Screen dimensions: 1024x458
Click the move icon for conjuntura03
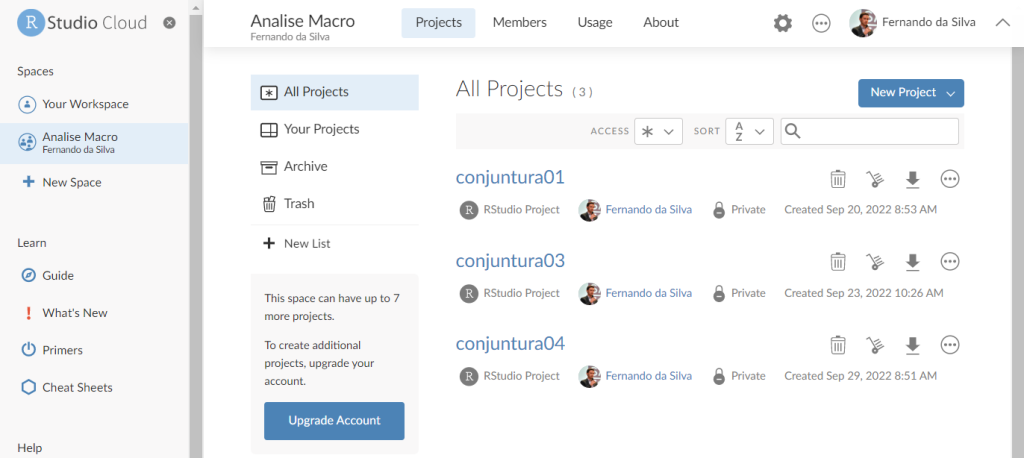(x=875, y=262)
